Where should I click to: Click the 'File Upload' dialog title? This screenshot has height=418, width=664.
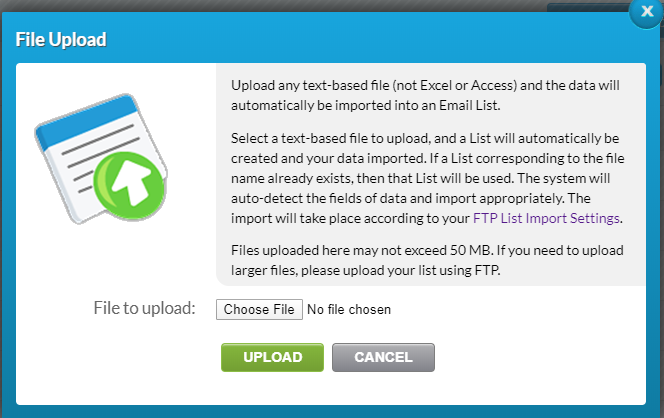pos(61,40)
